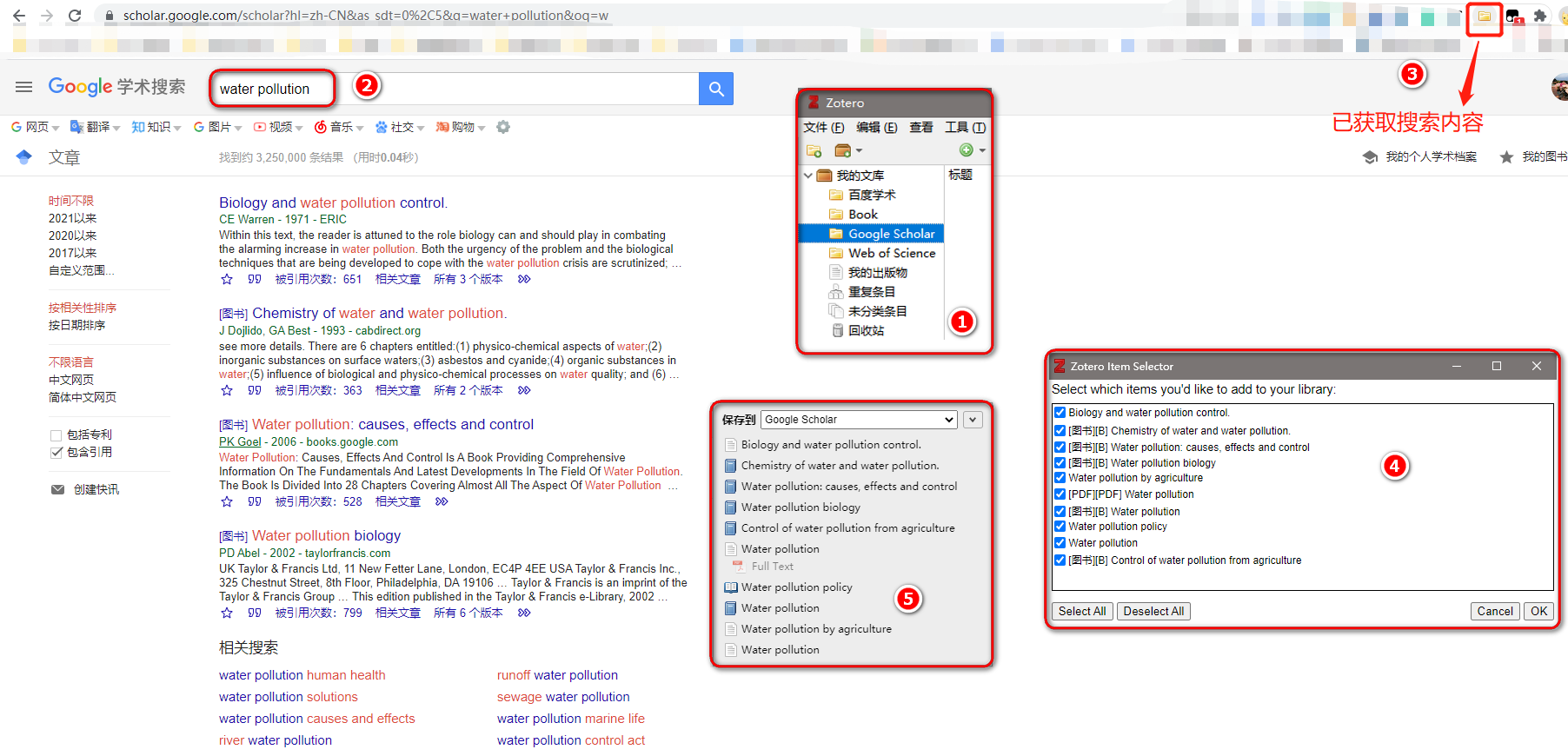1568x756 pixels.
Task: Select the 百度学术 collection in Zotero
Action: 862,195
